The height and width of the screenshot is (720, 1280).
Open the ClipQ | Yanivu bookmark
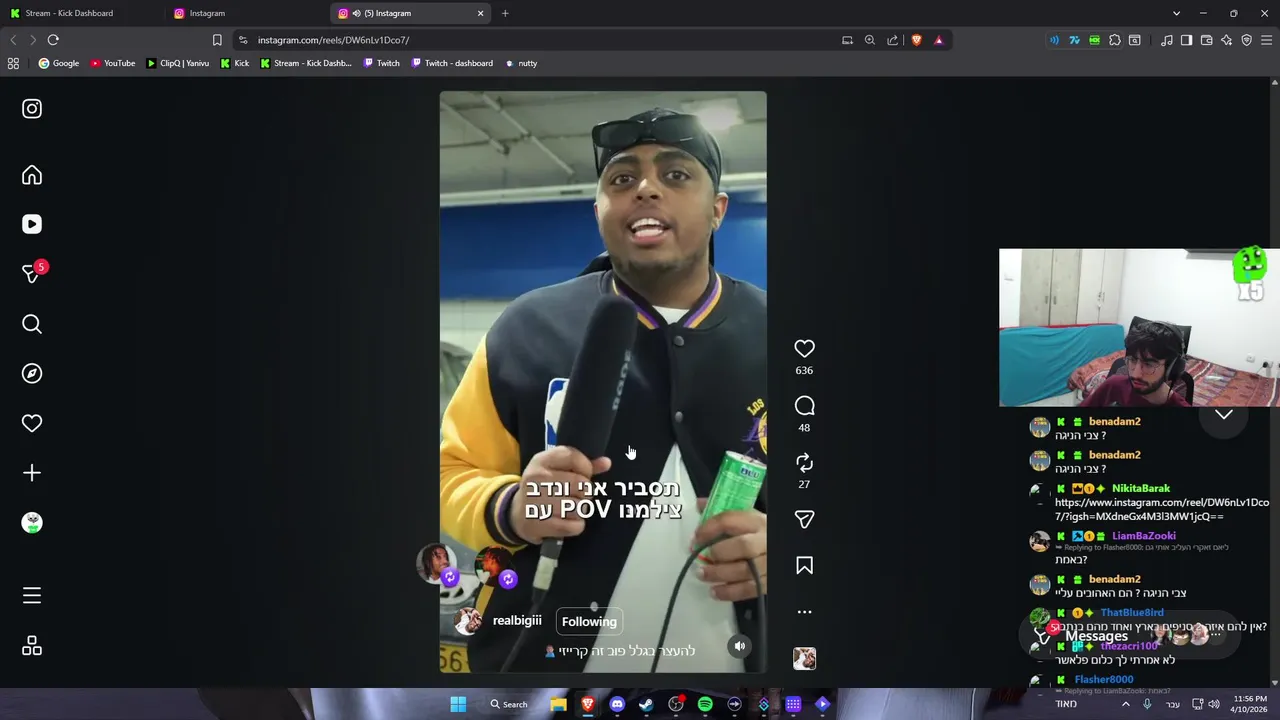[178, 63]
